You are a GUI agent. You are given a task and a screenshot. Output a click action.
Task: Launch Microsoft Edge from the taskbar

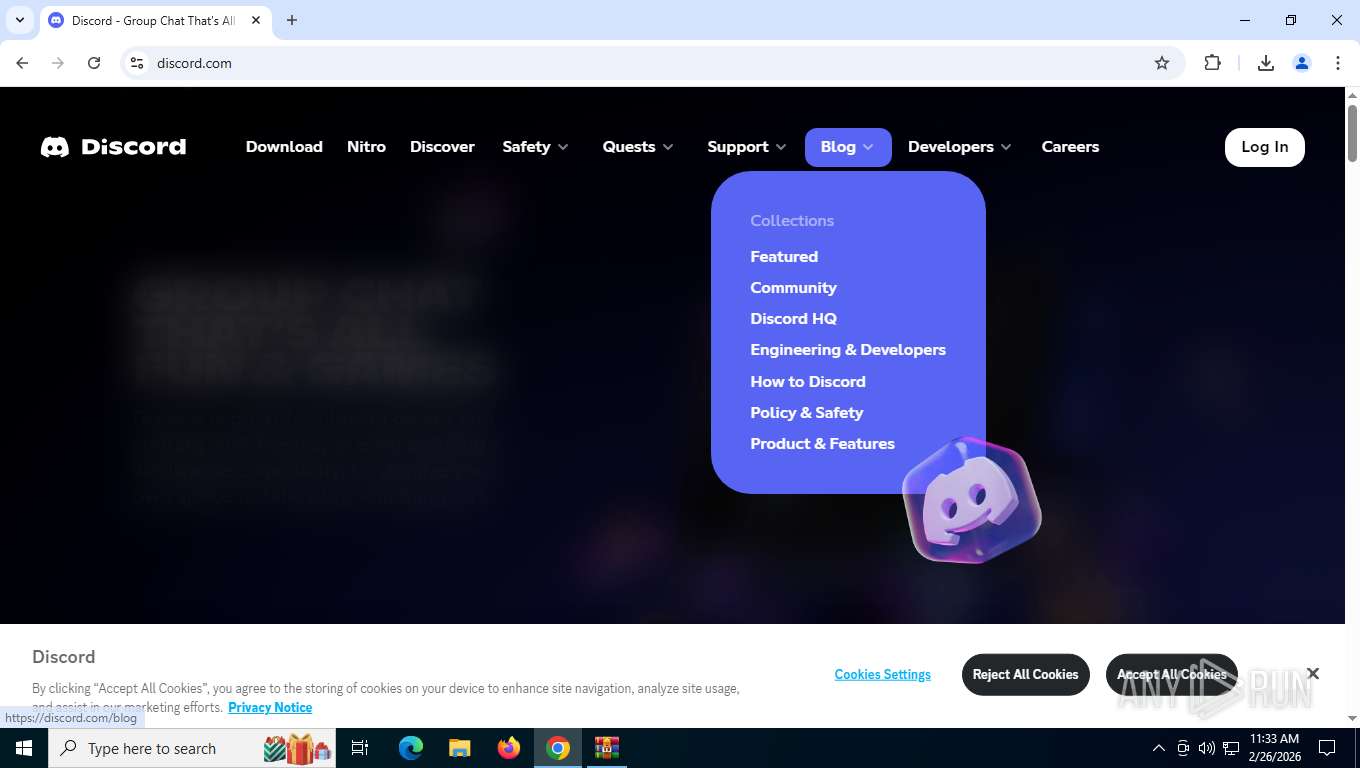411,748
